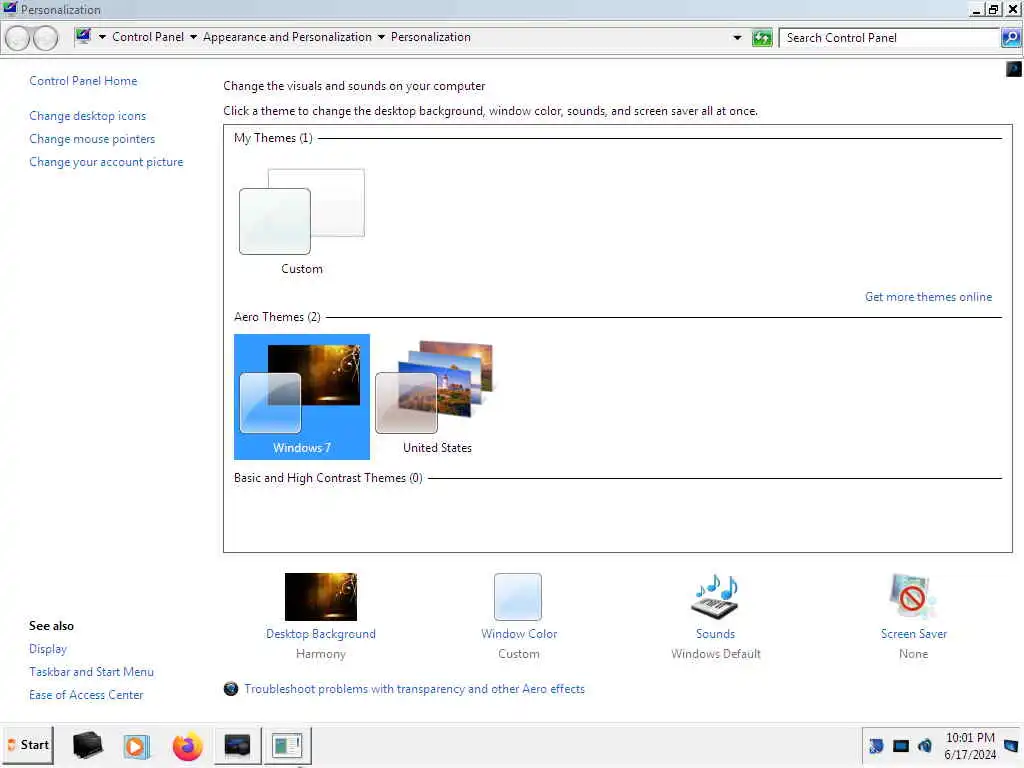Image resolution: width=1024 pixels, height=768 pixels.
Task: Open the Screen Saver icon
Action: pos(912,597)
